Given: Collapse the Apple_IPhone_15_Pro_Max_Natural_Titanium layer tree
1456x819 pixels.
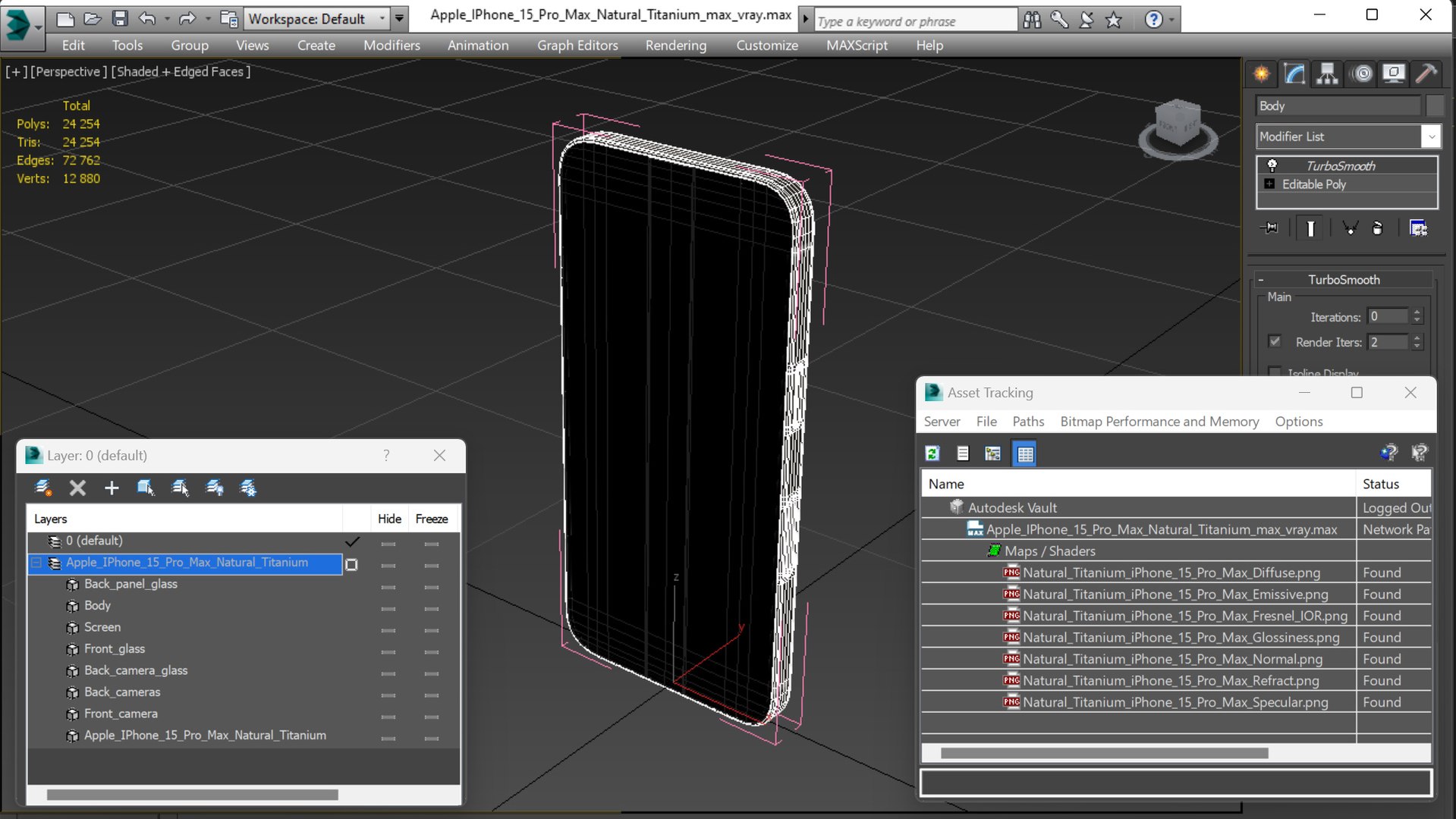Looking at the screenshot, I should click(x=36, y=563).
